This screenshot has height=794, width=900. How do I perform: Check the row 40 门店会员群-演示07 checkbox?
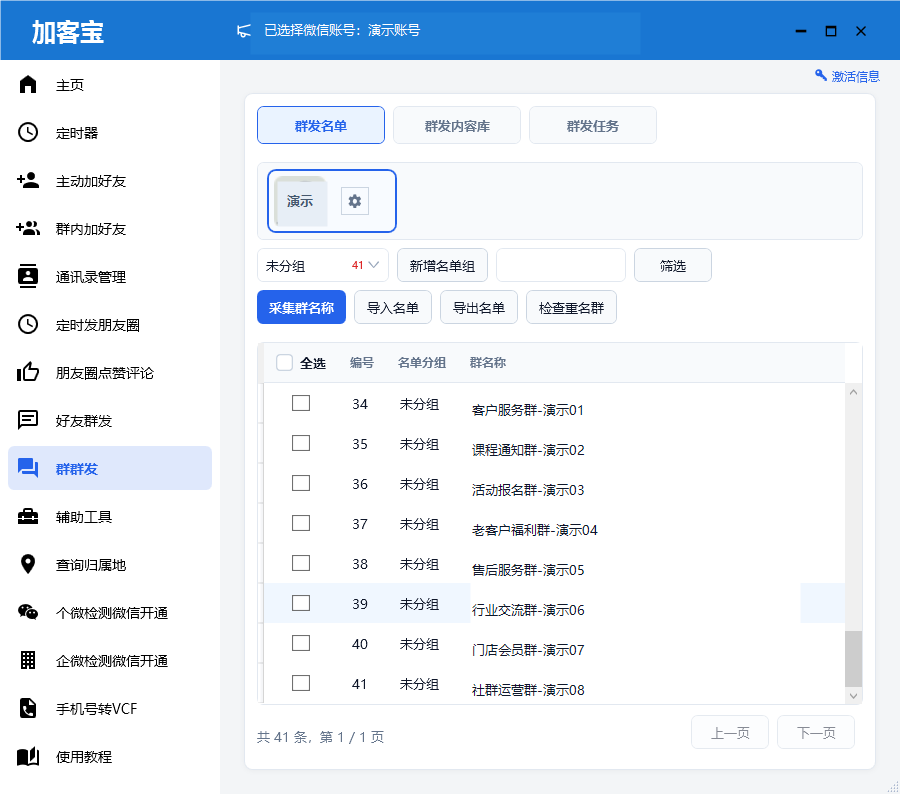(301, 643)
